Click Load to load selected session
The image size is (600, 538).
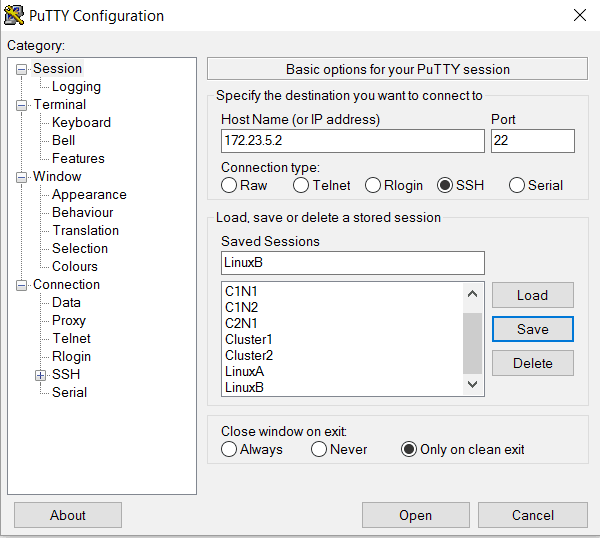click(x=532, y=295)
